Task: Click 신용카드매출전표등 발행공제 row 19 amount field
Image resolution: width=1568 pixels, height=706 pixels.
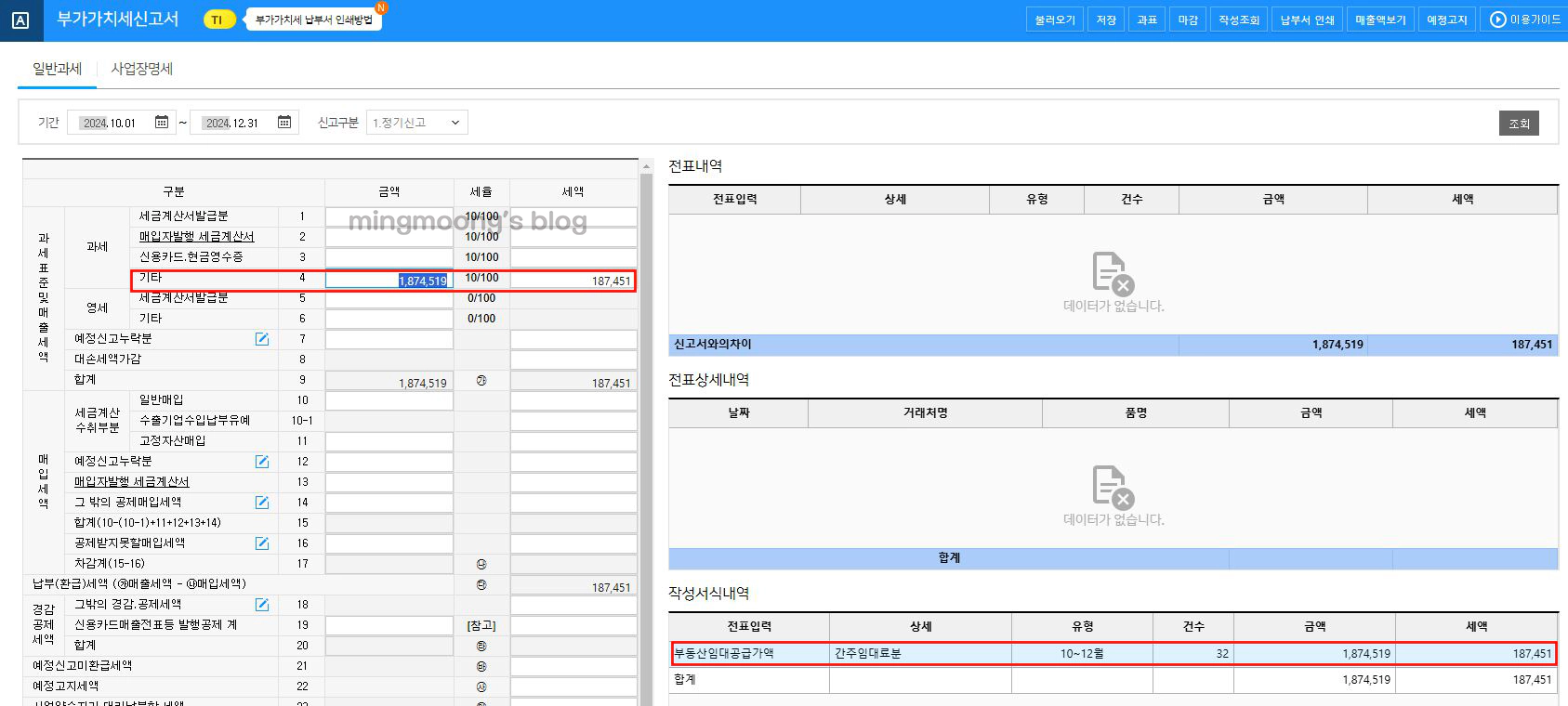Action: 389,625
